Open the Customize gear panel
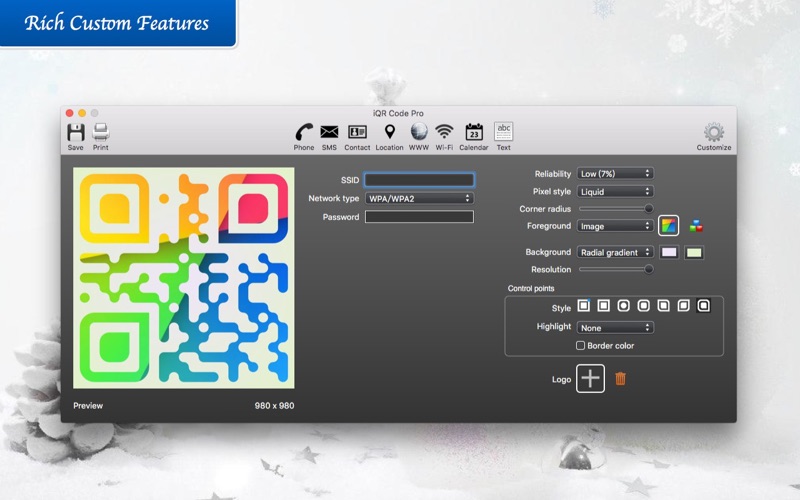The image size is (800, 500). pyautogui.click(x=714, y=136)
